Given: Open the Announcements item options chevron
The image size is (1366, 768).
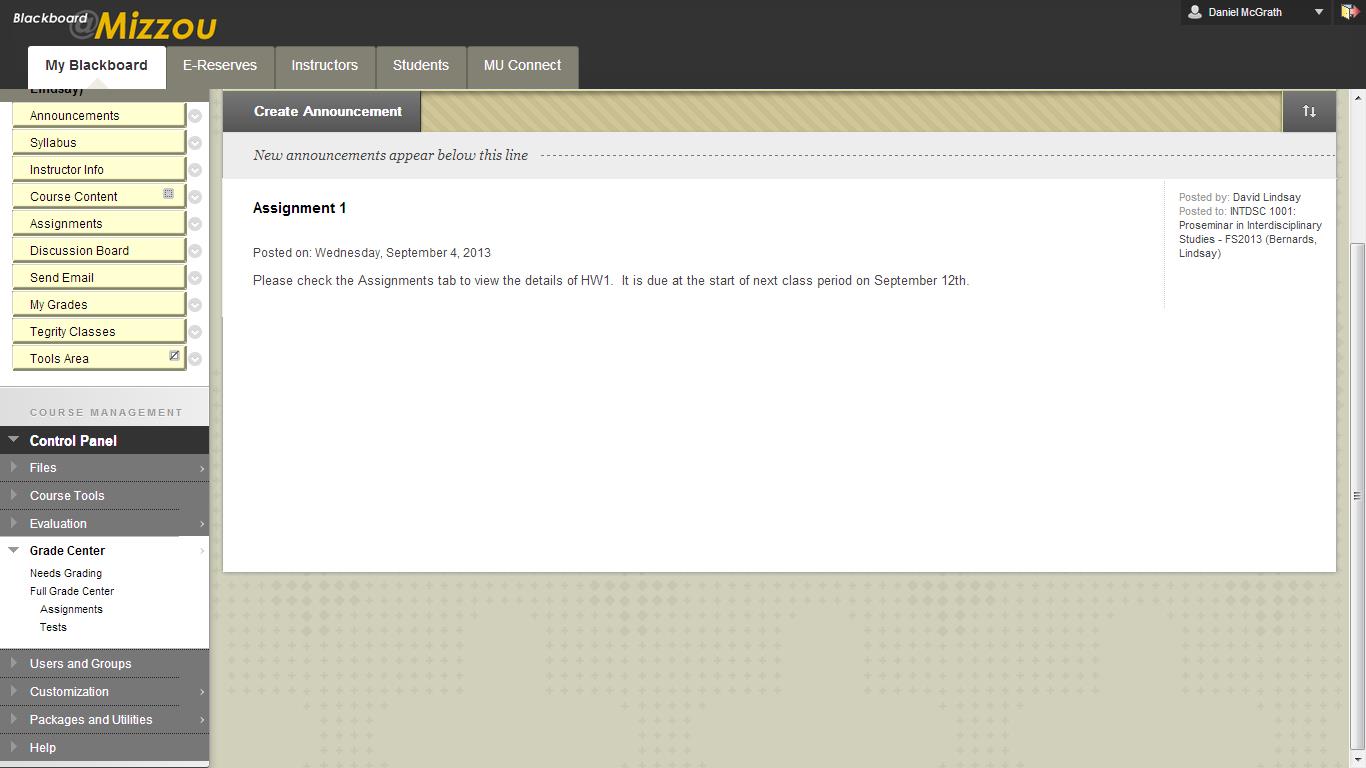Looking at the screenshot, I should [x=195, y=116].
